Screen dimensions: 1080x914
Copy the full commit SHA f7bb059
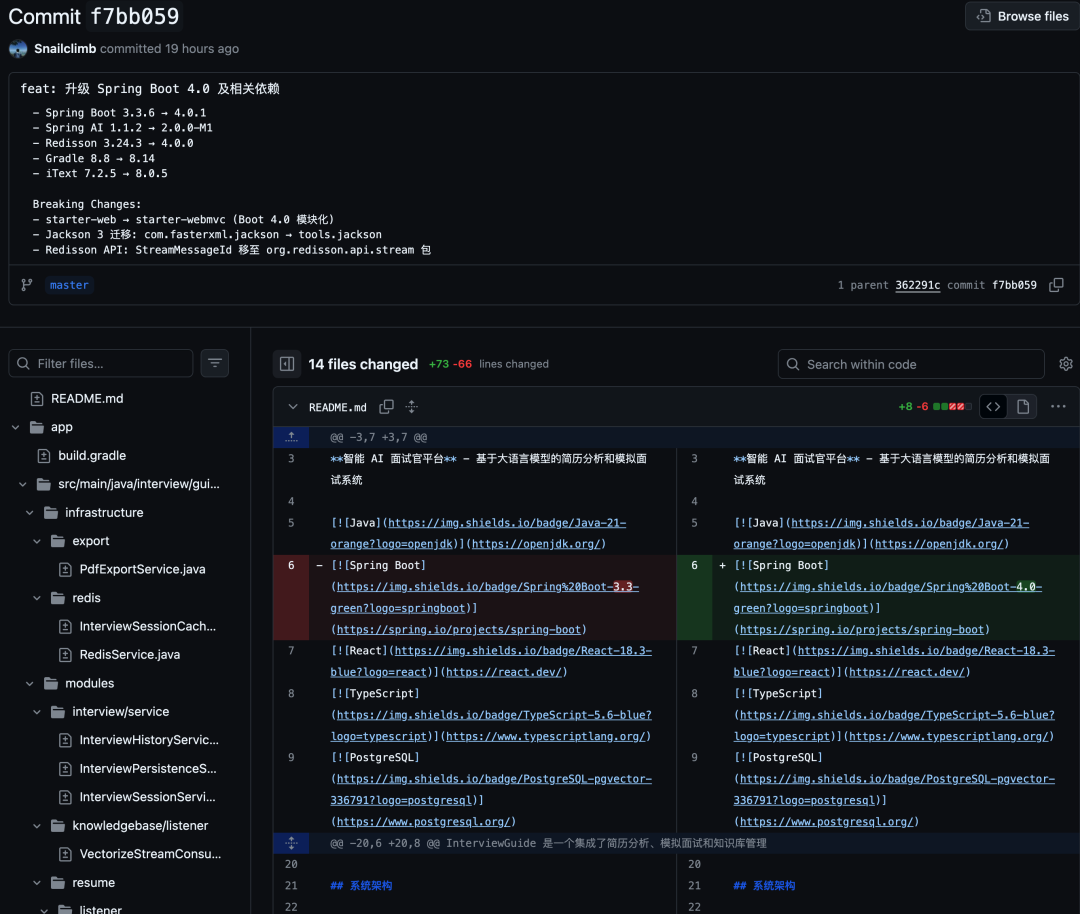[x=1056, y=285]
